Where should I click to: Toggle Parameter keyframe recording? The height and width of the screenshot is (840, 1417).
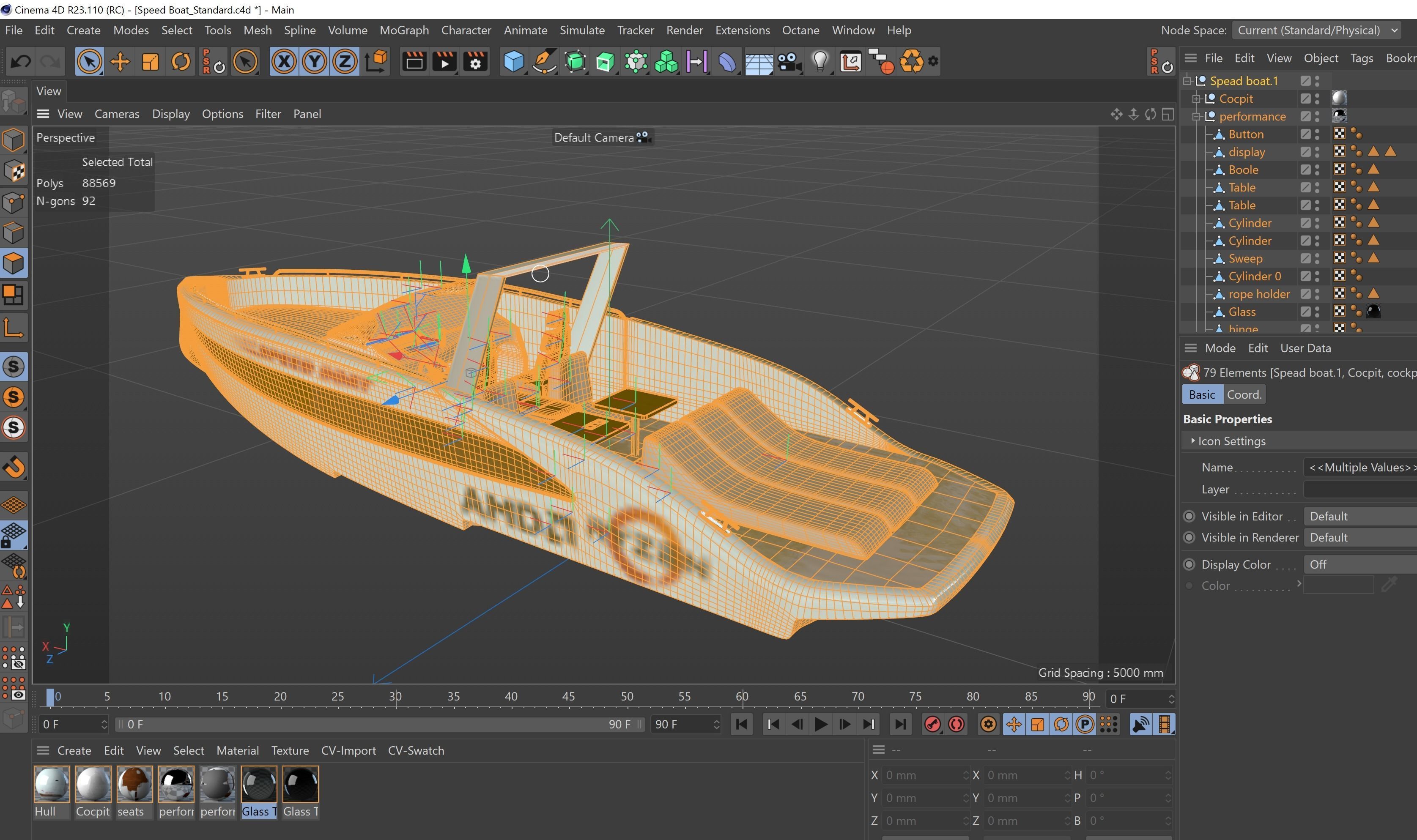point(1085,724)
